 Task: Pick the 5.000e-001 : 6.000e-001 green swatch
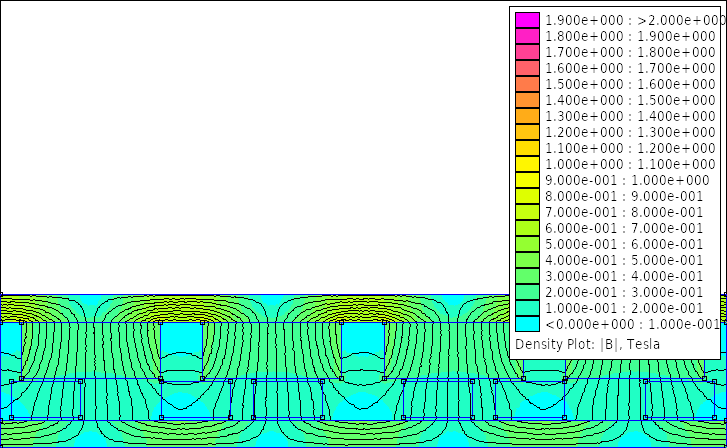tap(527, 244)
